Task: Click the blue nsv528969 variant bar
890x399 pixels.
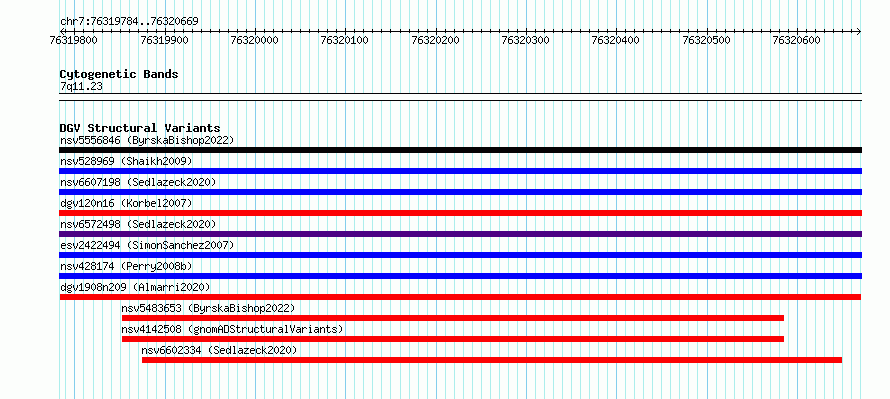Action: (x=460, y=171)
